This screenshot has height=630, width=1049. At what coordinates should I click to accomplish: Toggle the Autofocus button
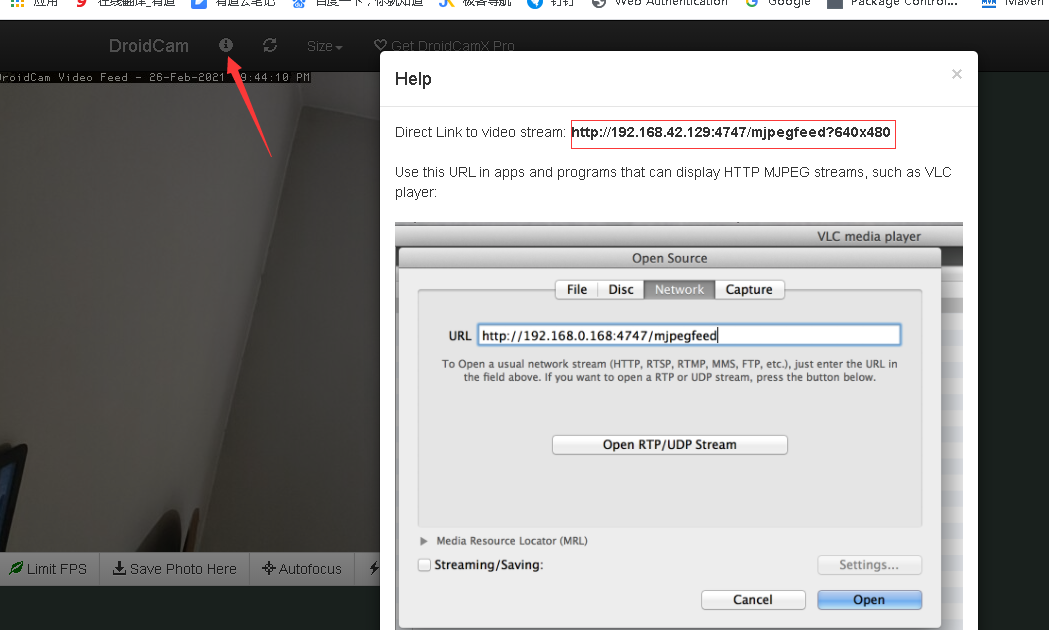(302, 568)
